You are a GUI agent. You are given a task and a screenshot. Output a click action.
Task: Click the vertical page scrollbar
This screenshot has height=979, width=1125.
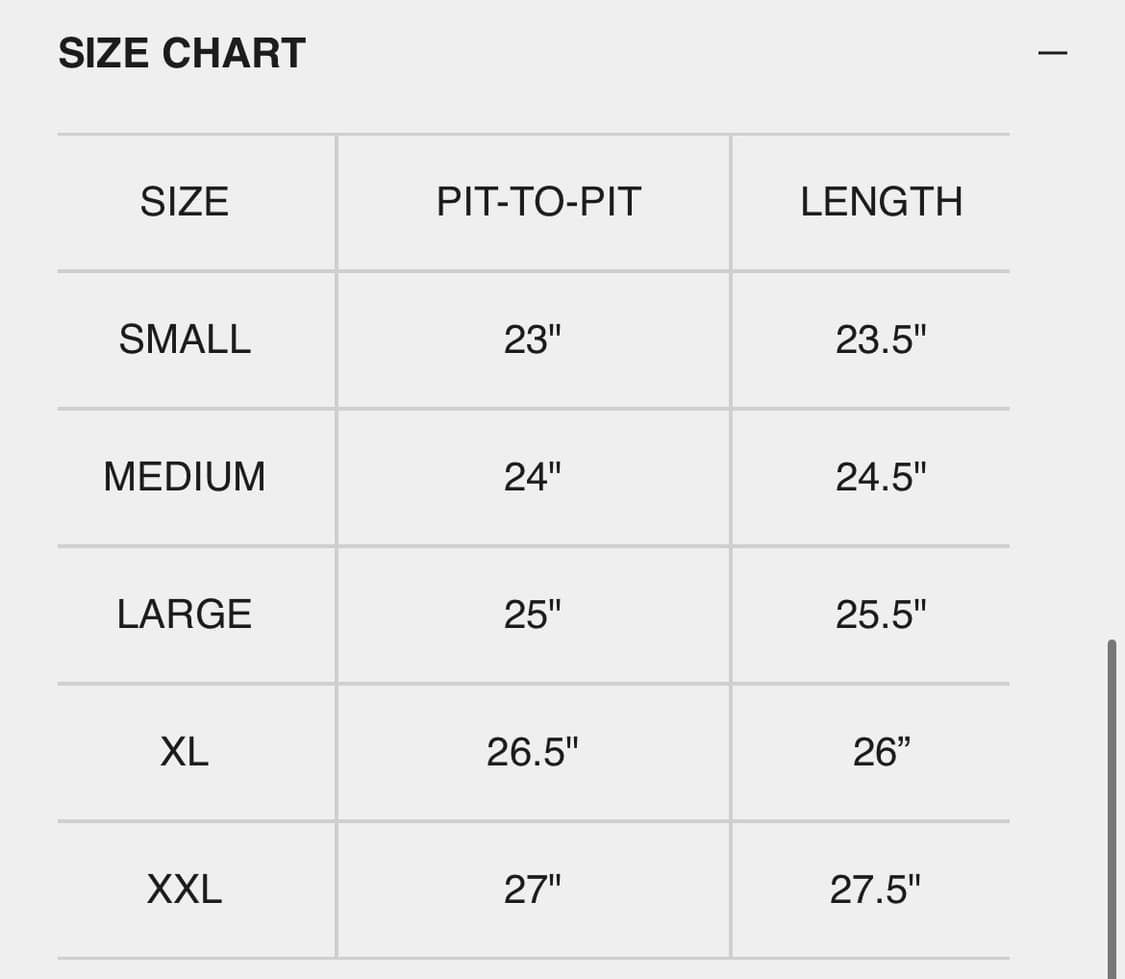click(1111, 800)
